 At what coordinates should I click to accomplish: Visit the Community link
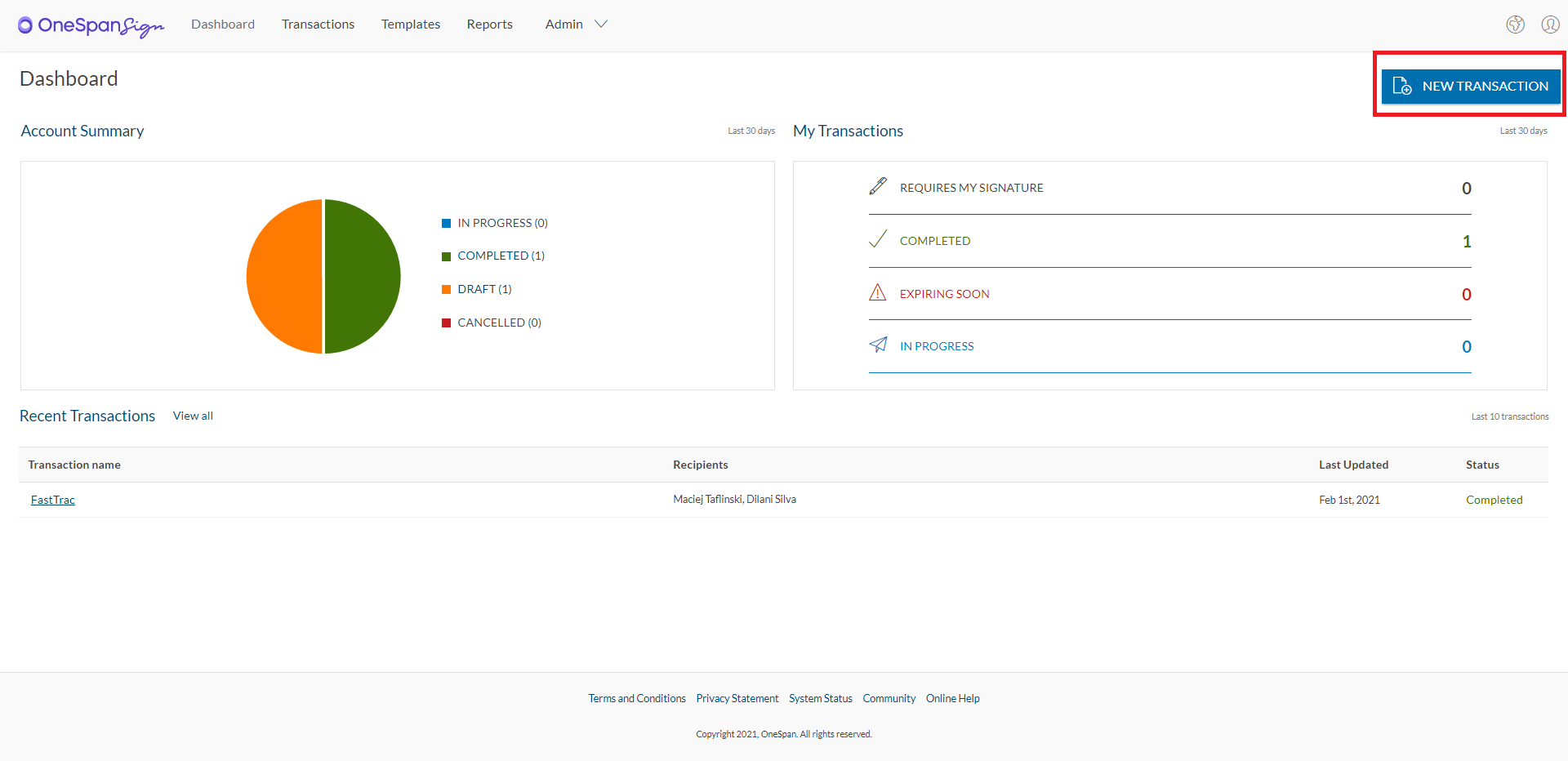[889, 698]
